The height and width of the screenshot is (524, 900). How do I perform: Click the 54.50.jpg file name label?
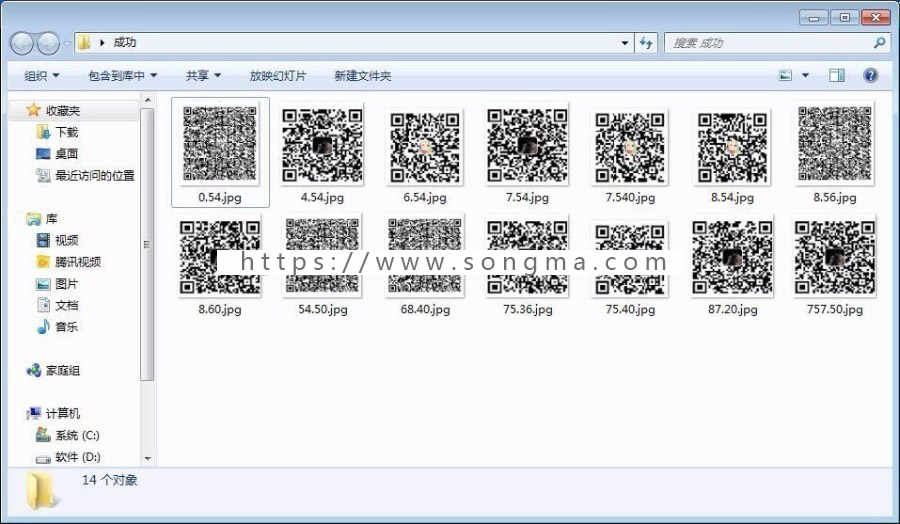point(323,309)
